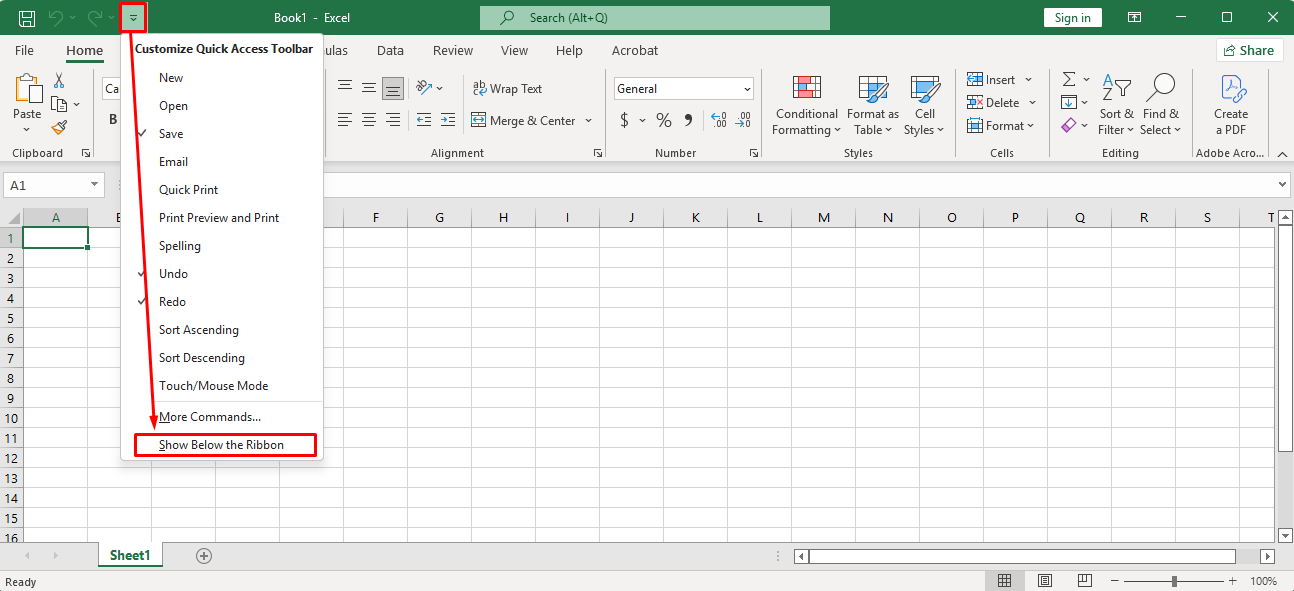
Task: Click the Find & Select magnifier icon
Action: coord(1160,88)
